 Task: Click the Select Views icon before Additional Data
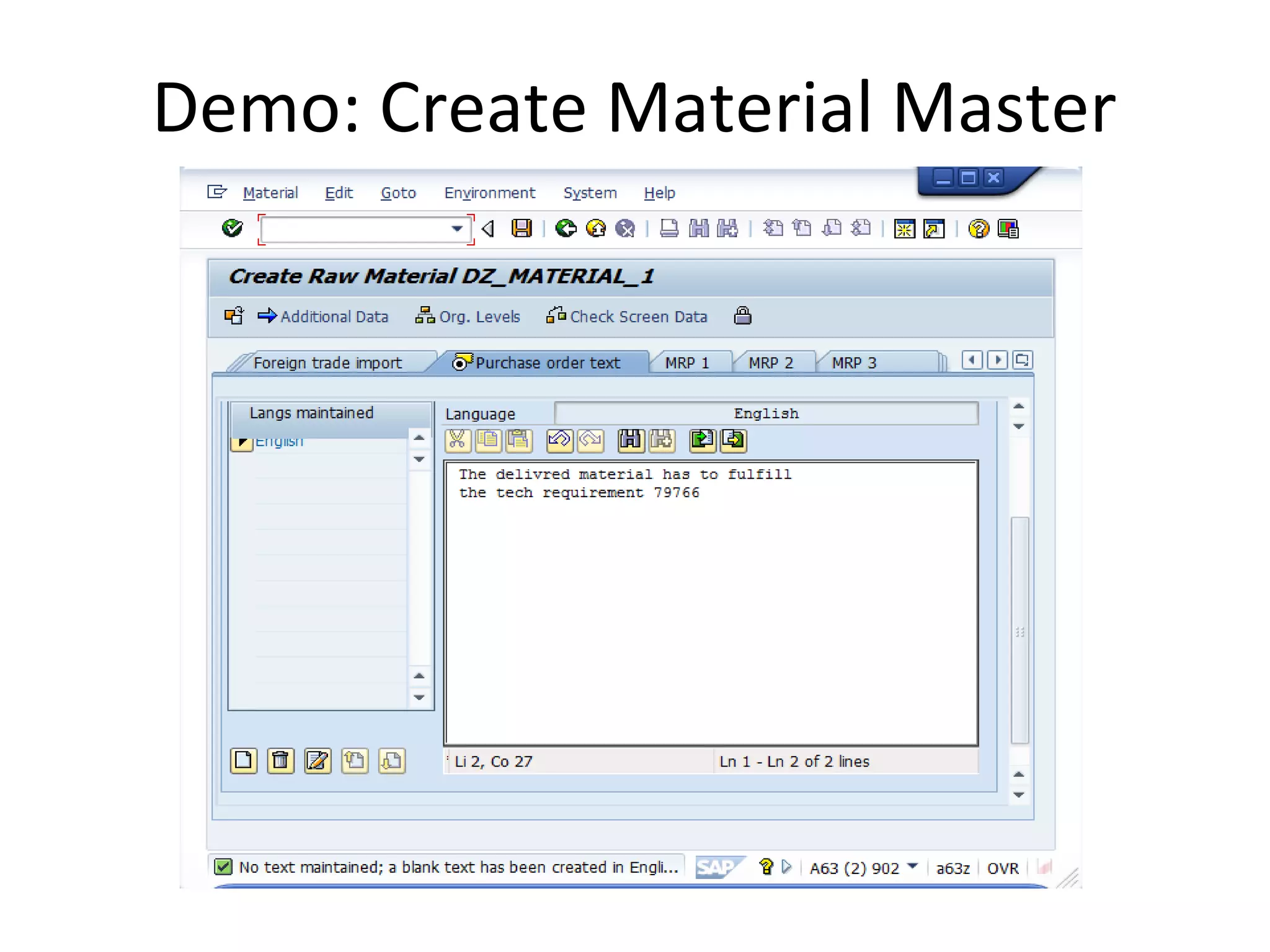tap(234, 316)
